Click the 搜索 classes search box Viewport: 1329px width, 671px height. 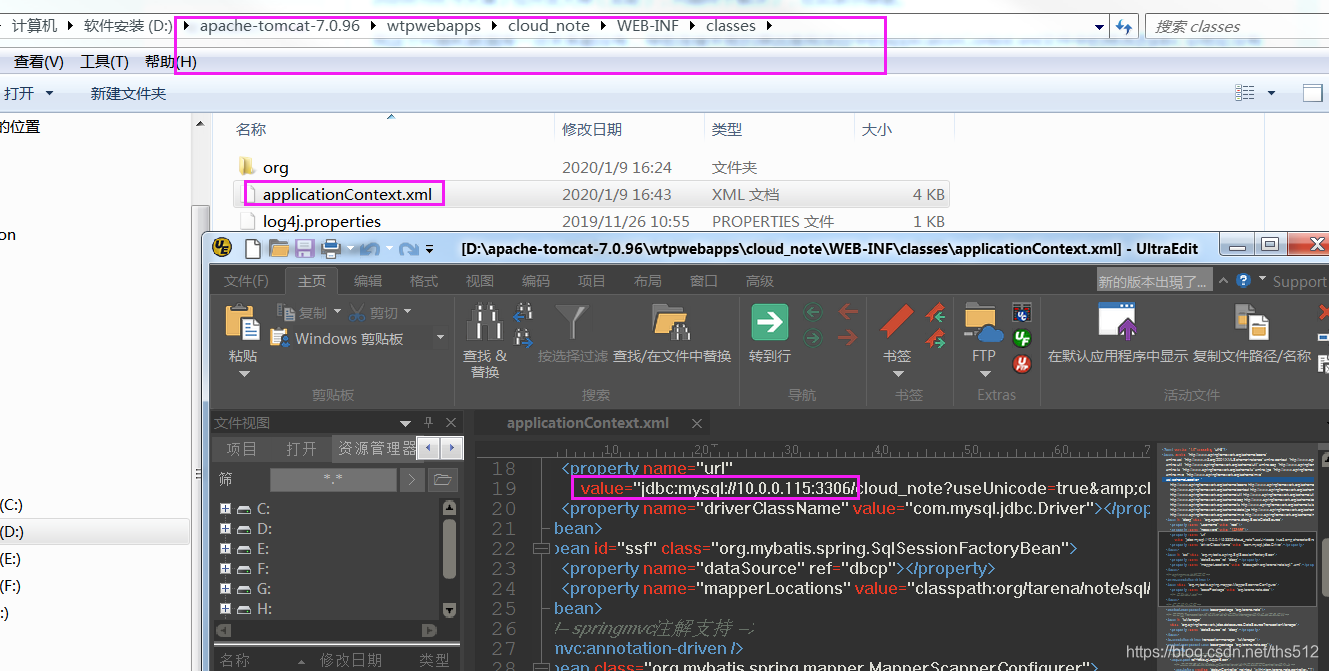point(1236,27)
